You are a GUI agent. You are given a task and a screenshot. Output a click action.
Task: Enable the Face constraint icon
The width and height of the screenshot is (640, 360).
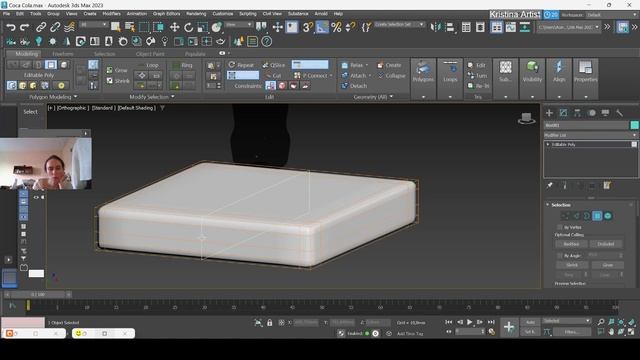coord(293,86)
